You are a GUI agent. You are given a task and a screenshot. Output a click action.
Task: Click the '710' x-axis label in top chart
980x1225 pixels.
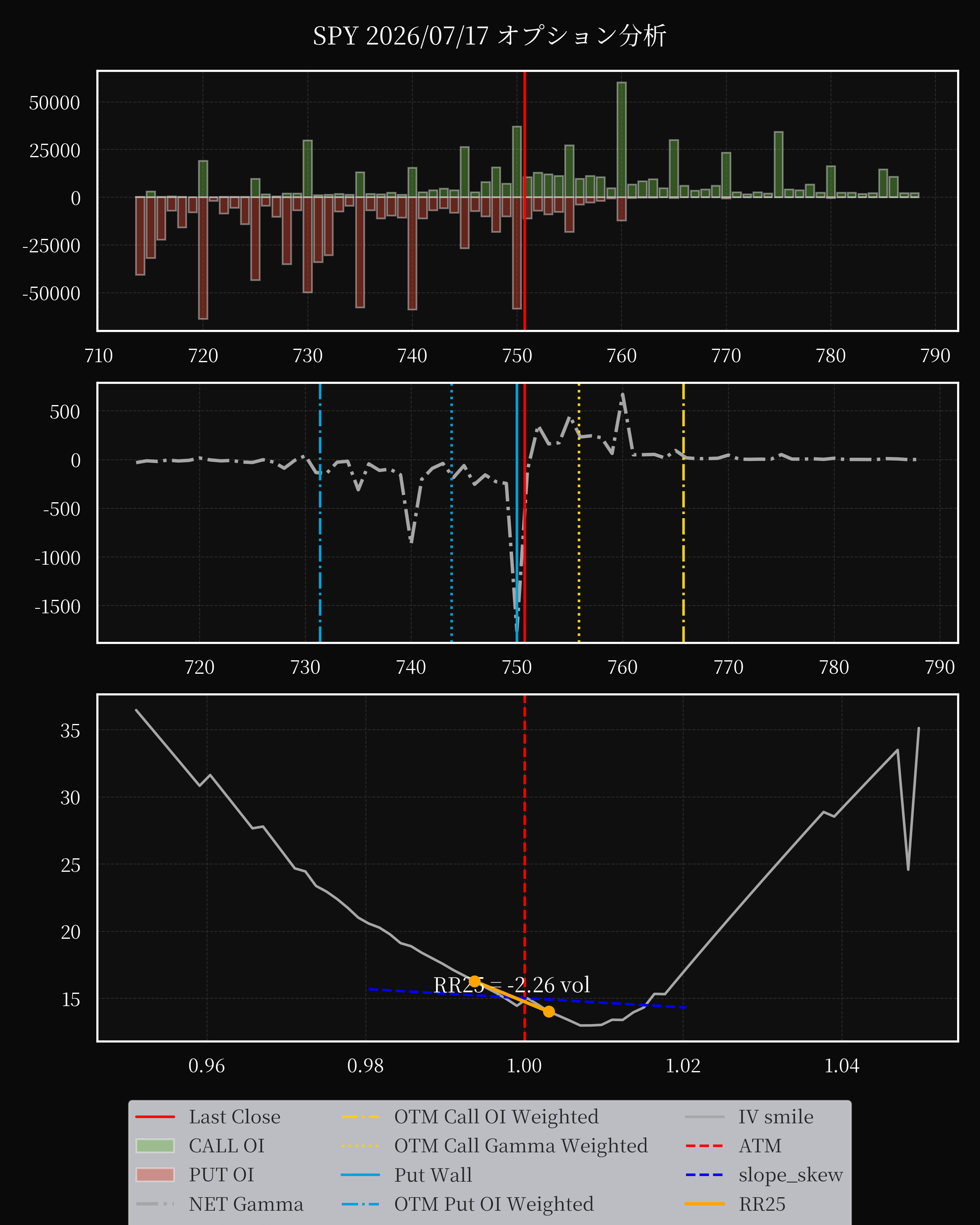click(x=98, y=356)
